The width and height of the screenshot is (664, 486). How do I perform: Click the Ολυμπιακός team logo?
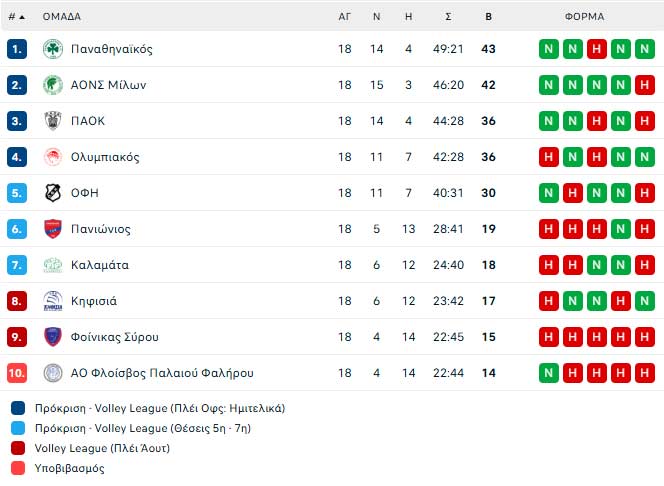point(53,157)
